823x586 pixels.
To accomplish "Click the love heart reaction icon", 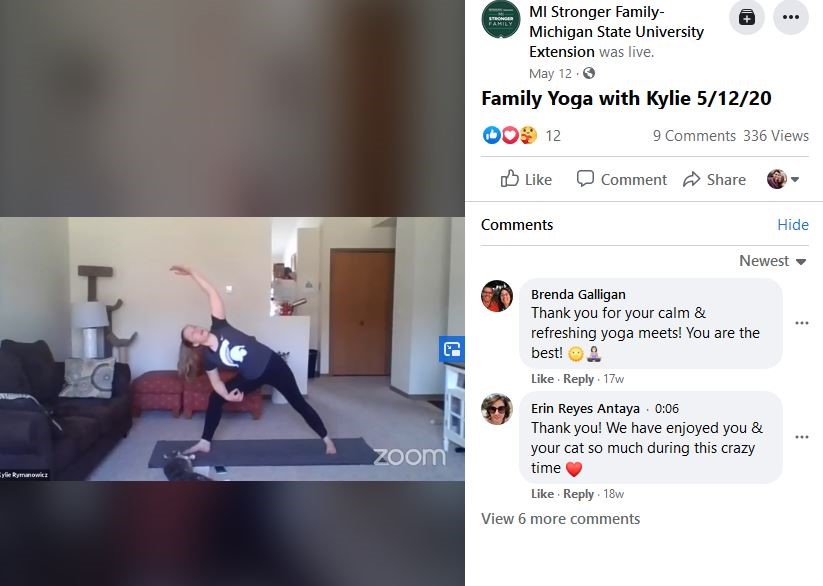I will point(509,134).
